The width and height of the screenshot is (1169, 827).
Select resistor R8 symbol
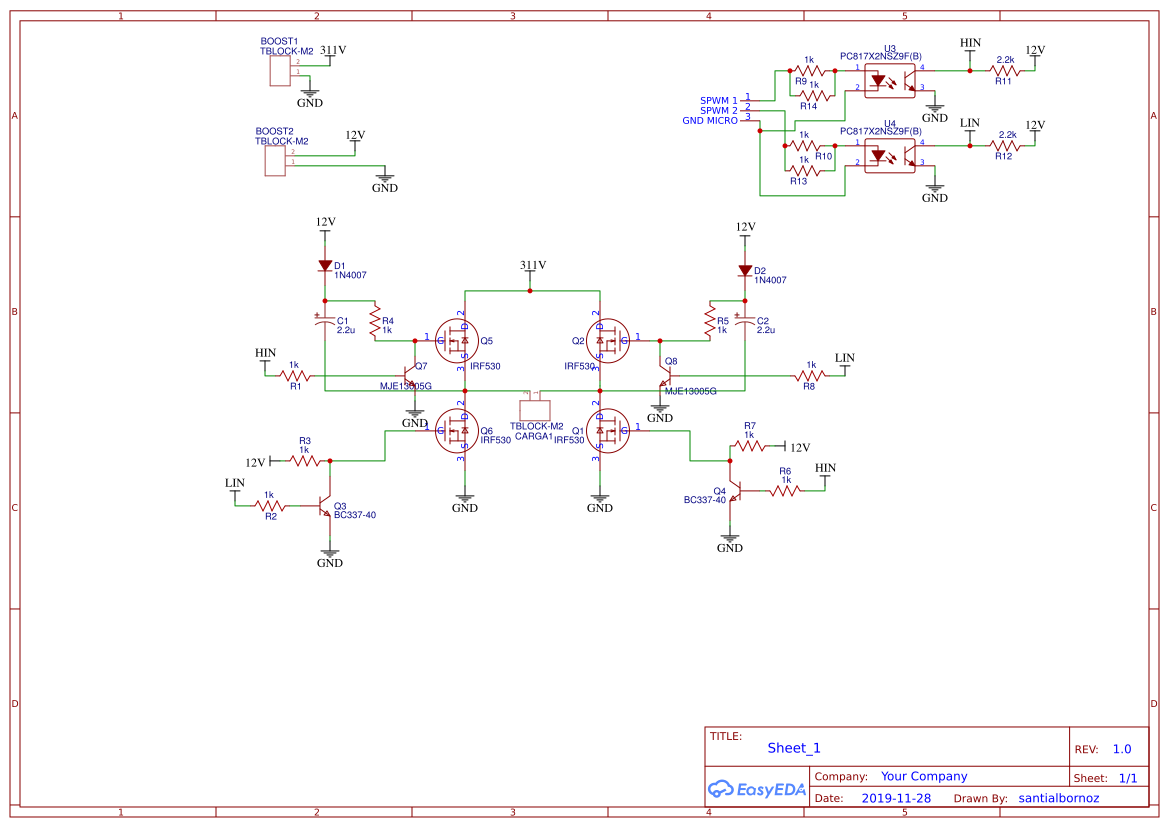coord(810,375)
